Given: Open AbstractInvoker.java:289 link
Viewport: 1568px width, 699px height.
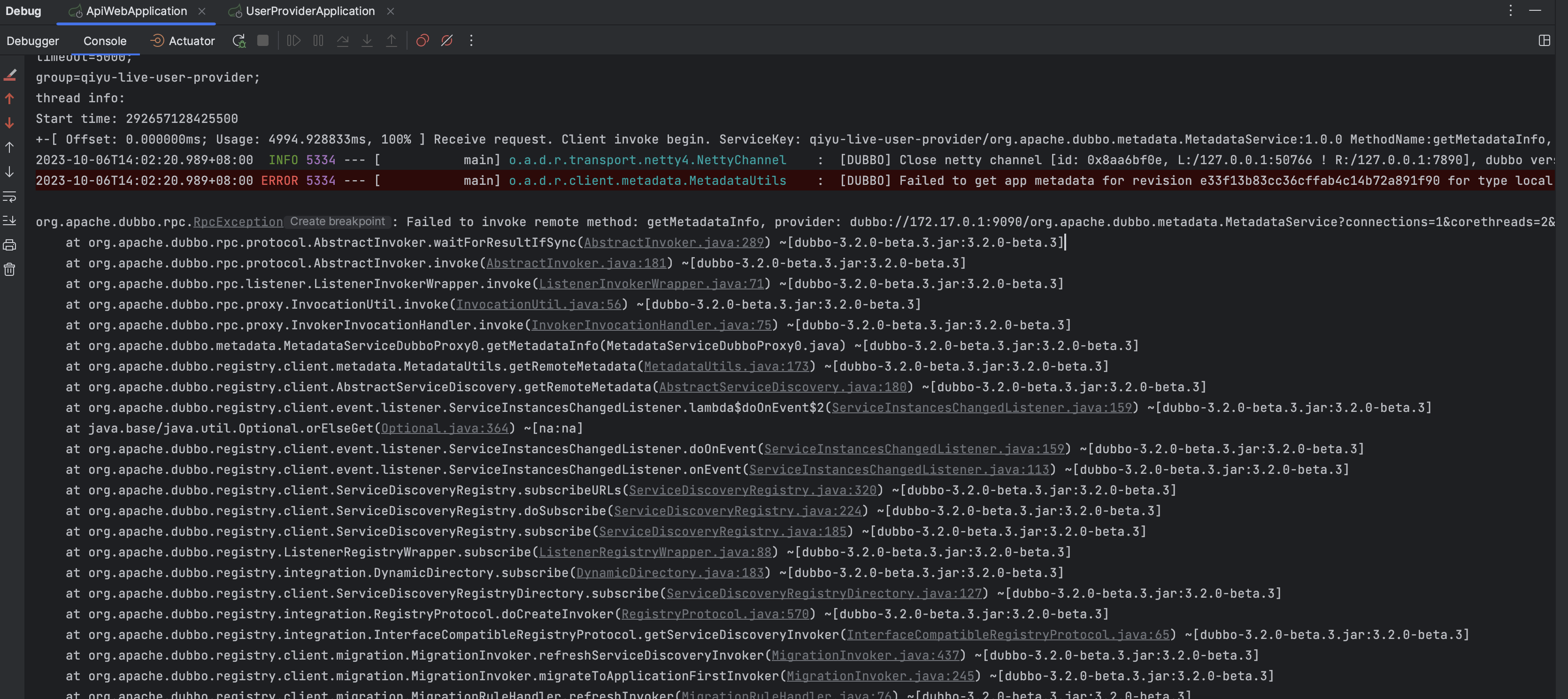Looking at the screenshot, I should (674, 243).
